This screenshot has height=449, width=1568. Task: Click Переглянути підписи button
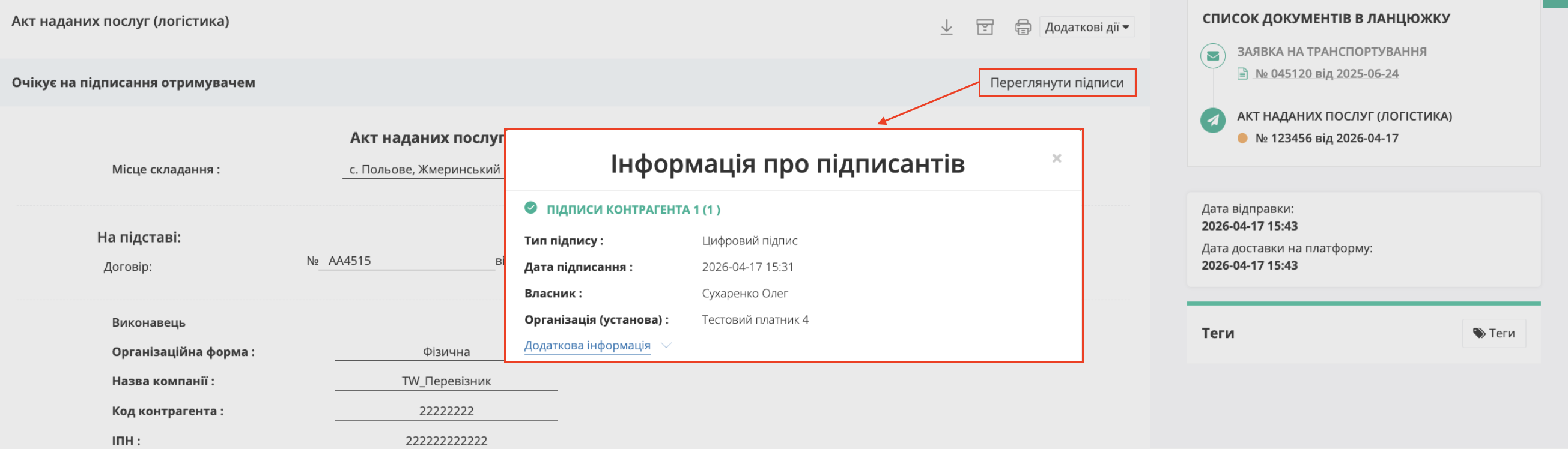click(x=1057, y=83)
